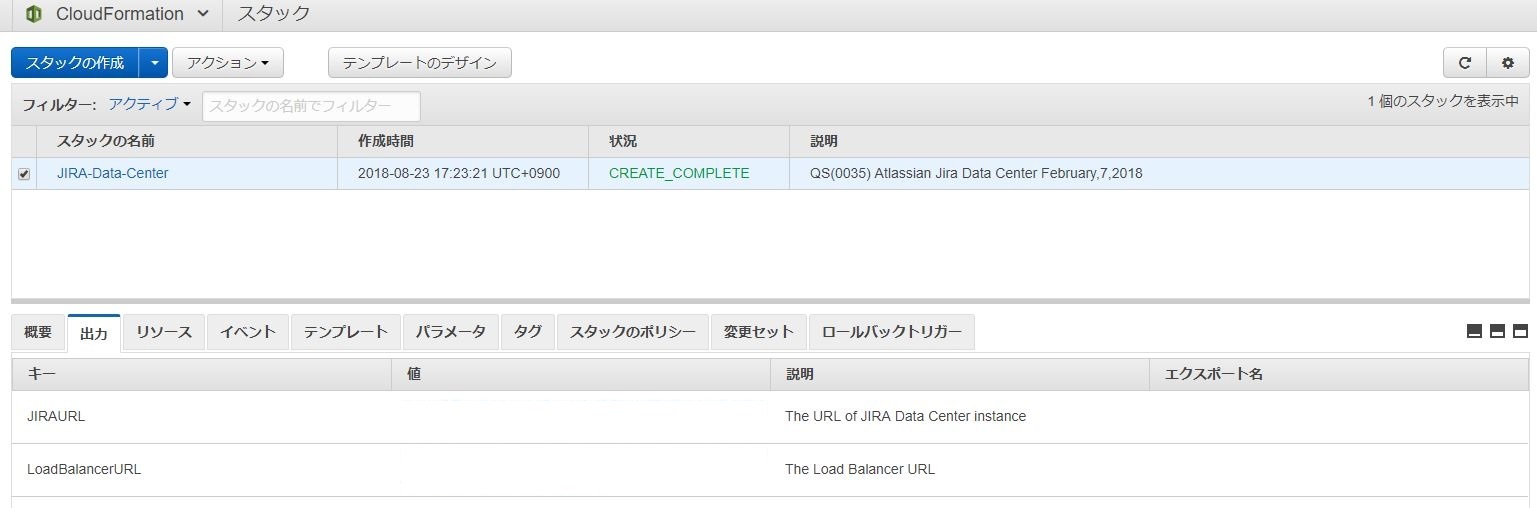The image size is (1537, 508).
Task: Select the LoadBalancerURL output key
Action: coord(84,469)
